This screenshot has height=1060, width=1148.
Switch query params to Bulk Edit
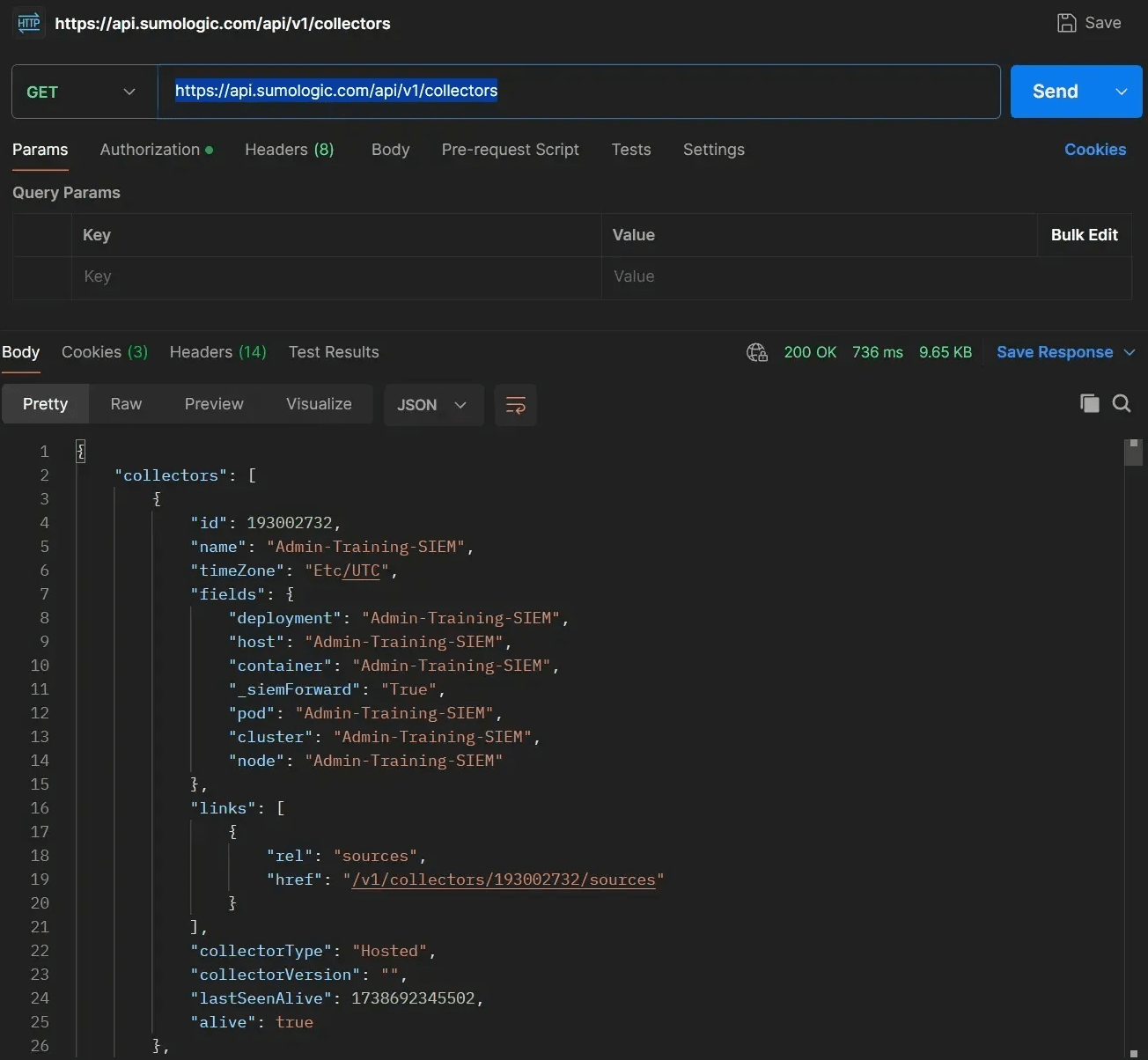click(1084, 235)
